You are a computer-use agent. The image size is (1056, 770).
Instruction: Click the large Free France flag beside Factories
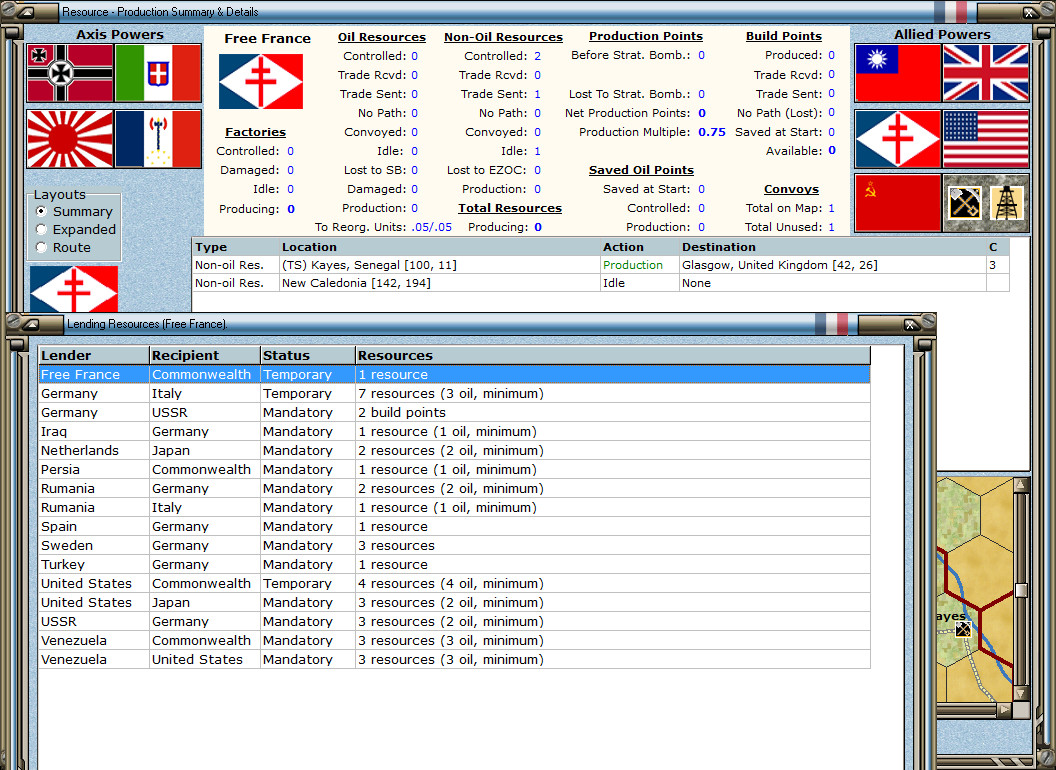click(x=261, y=82)
